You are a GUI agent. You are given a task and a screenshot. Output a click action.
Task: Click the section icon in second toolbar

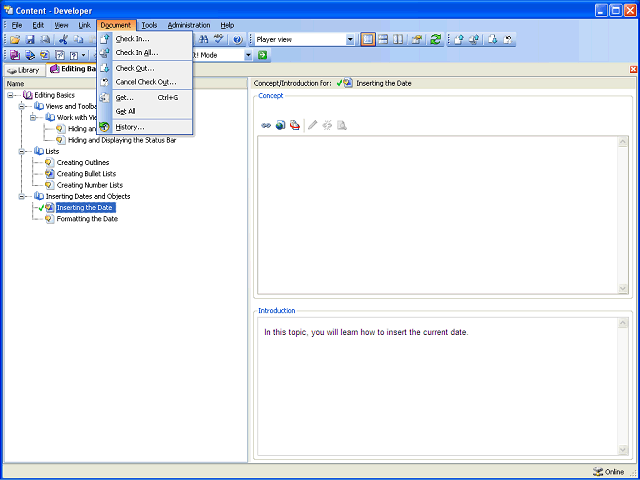tap(30, 55)
